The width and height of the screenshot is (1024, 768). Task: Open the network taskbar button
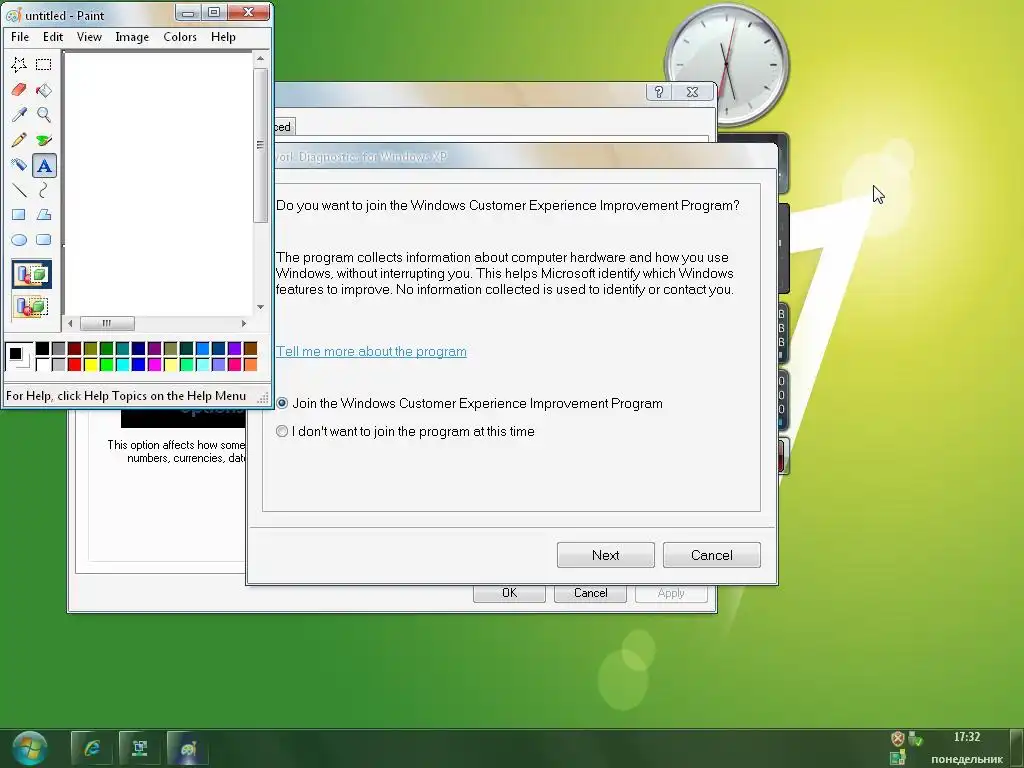click(140, 748)
